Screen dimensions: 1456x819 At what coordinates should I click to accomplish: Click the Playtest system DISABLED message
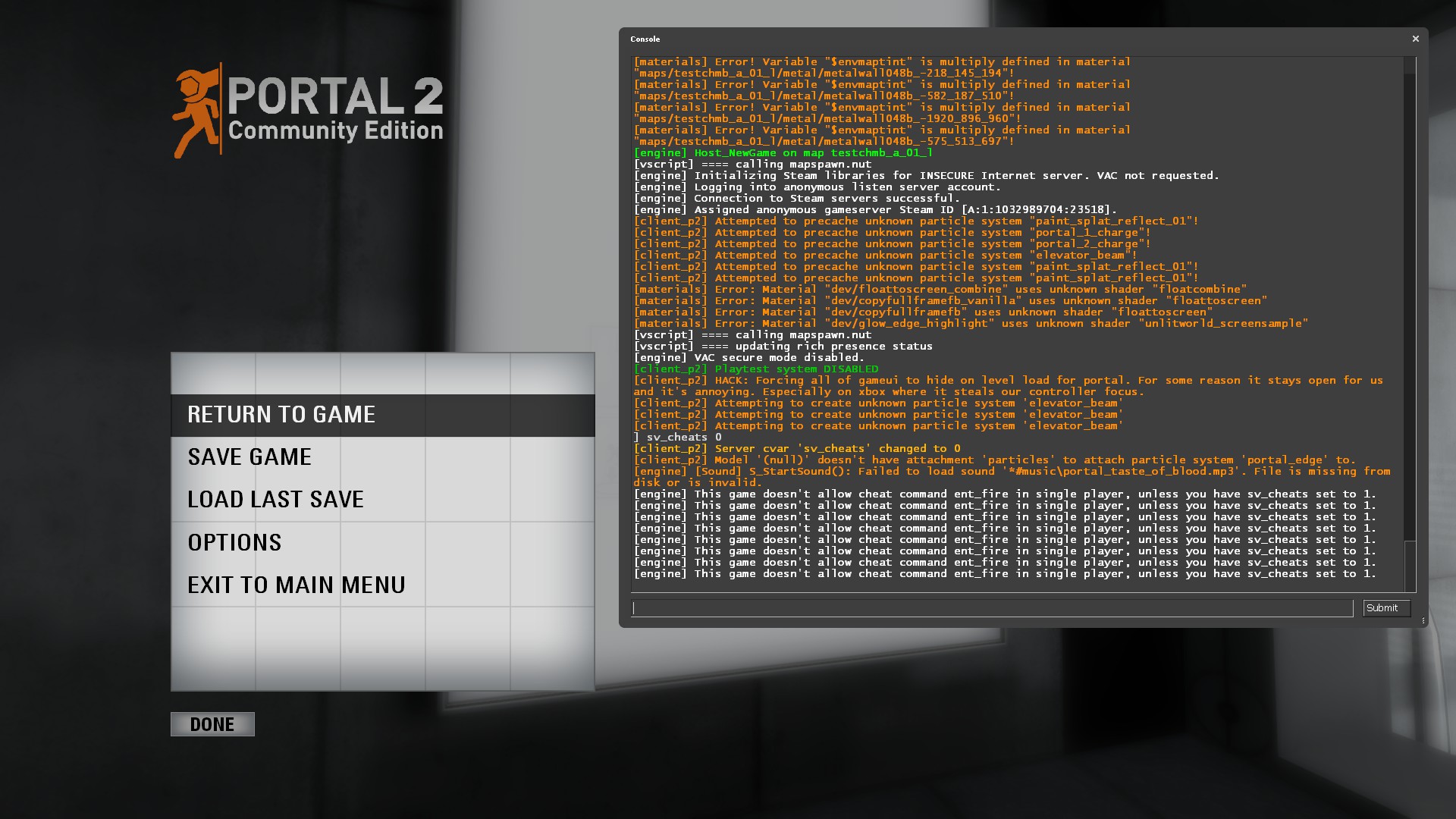point(757,369)
